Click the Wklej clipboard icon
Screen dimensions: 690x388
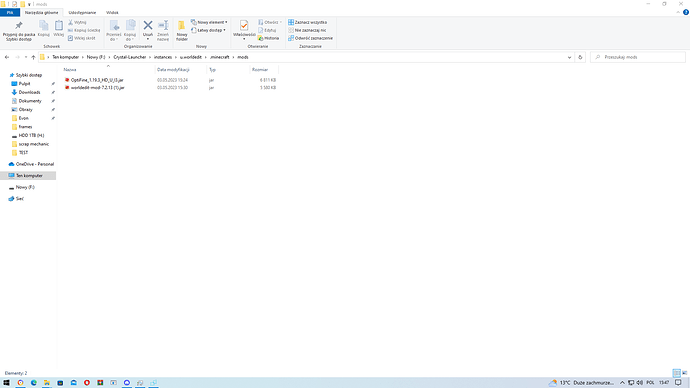point(59,29)
